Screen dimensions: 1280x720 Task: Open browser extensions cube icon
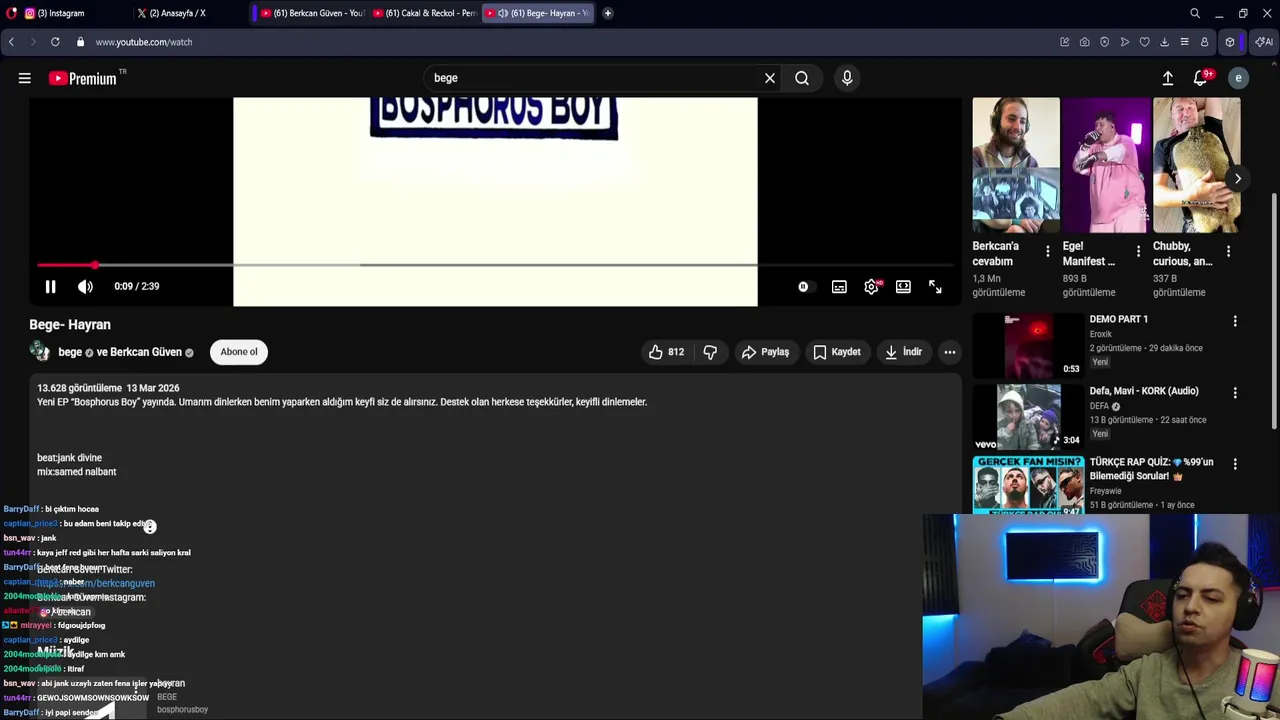click(x=1230, y=42)
